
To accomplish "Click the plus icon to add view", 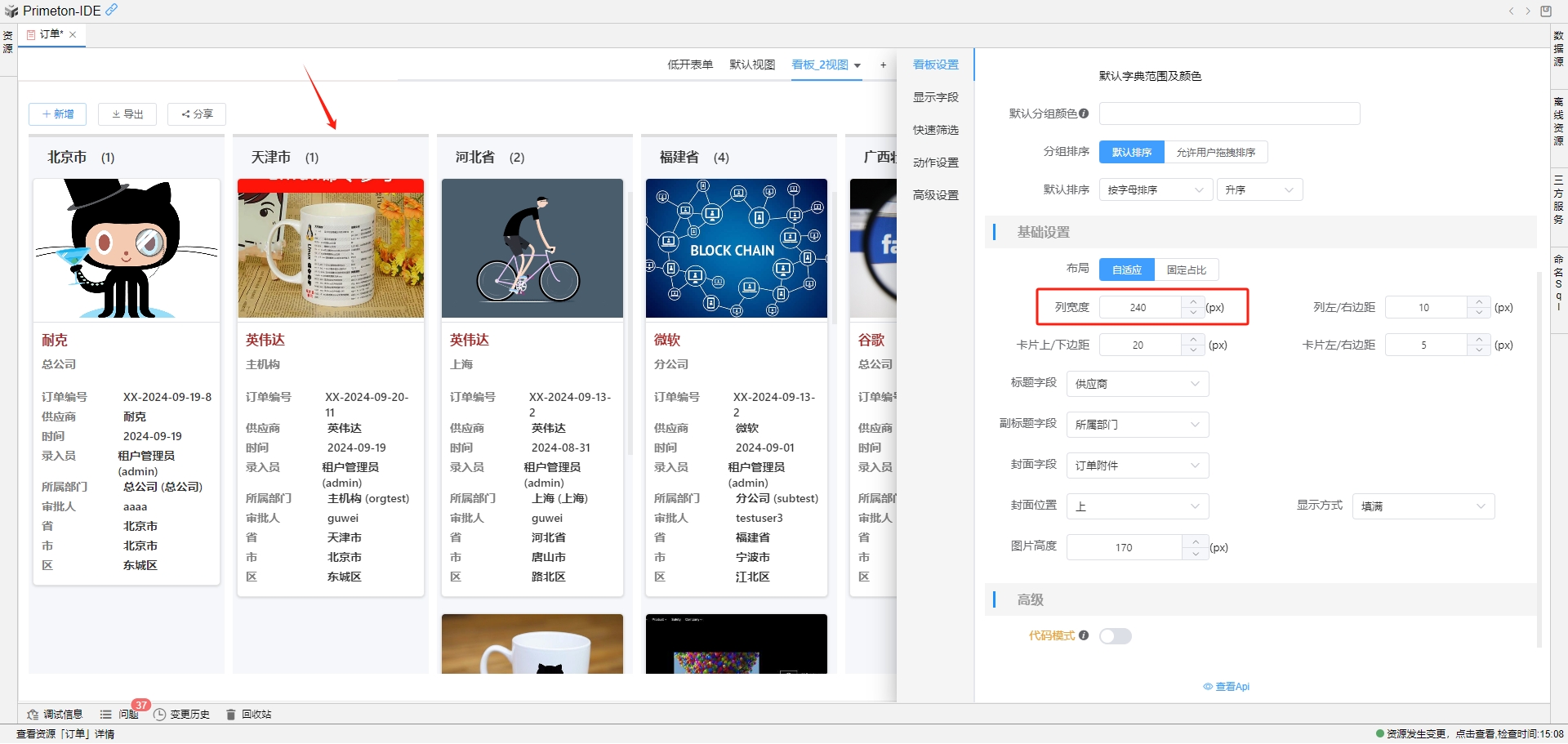I will [883, 65].
